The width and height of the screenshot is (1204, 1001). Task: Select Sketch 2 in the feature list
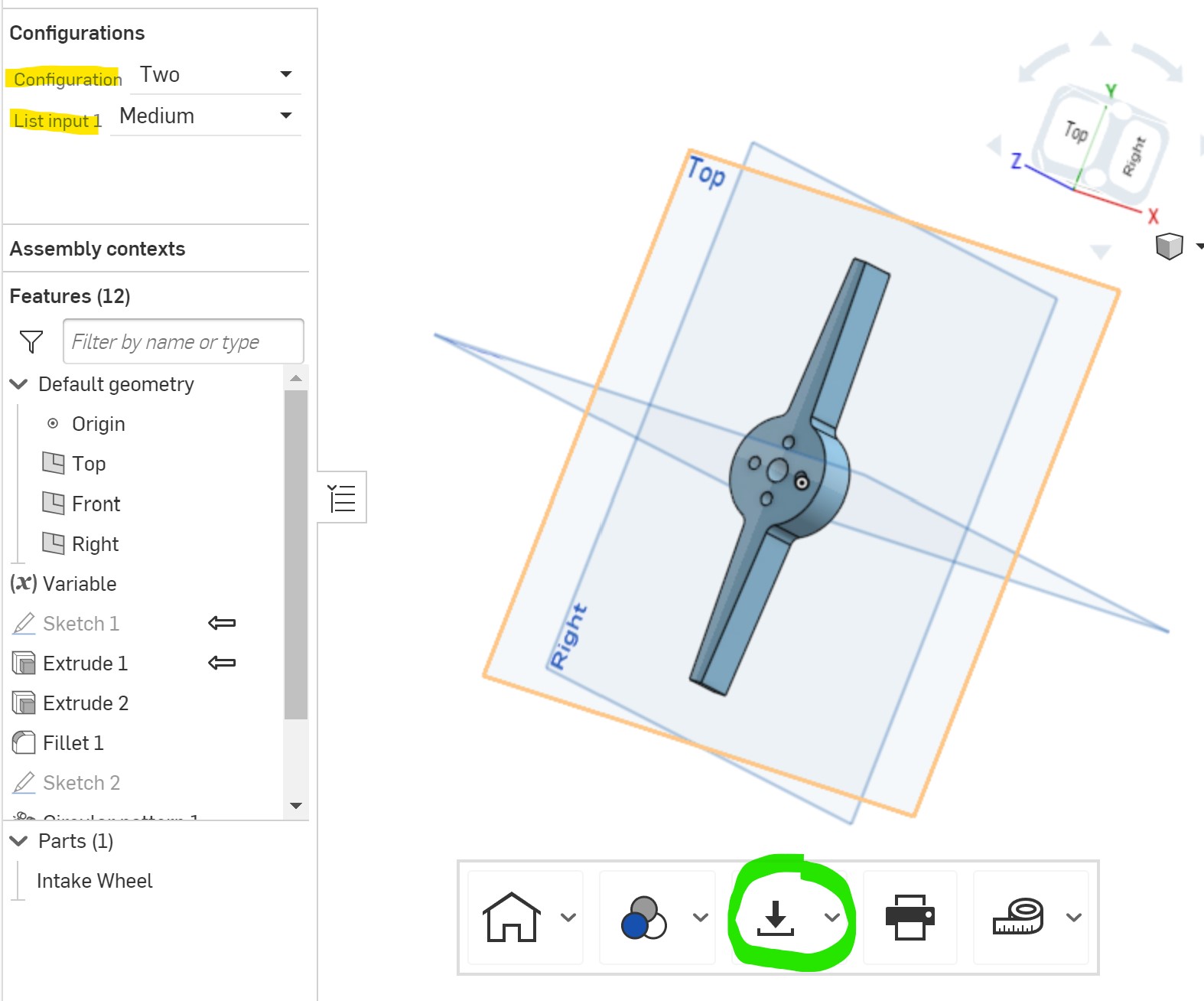pyautogui.click(x=81, y=783)
